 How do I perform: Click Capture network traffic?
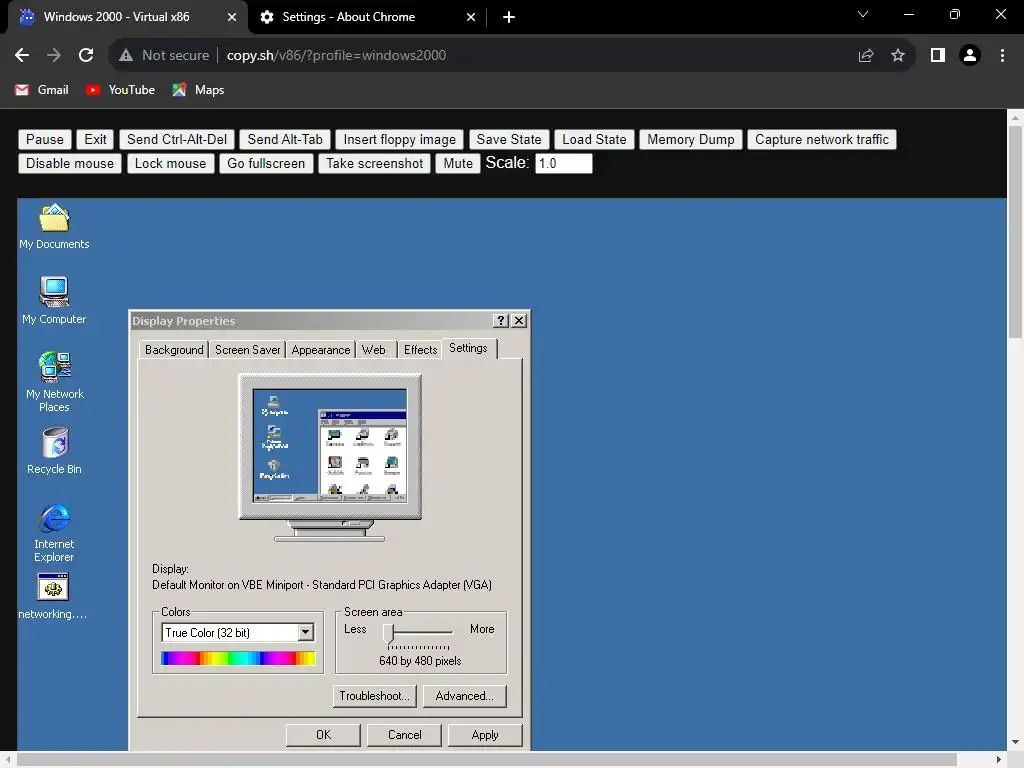pyautogui.click(x=822, y=140)
